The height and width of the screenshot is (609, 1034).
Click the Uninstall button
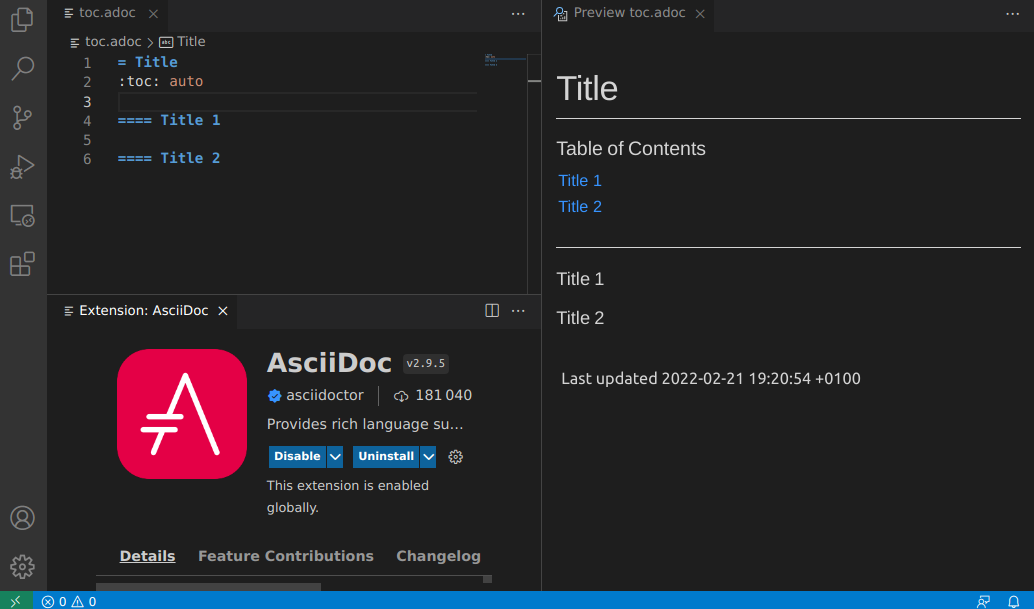pyautogui.click(x=386, y=456)
